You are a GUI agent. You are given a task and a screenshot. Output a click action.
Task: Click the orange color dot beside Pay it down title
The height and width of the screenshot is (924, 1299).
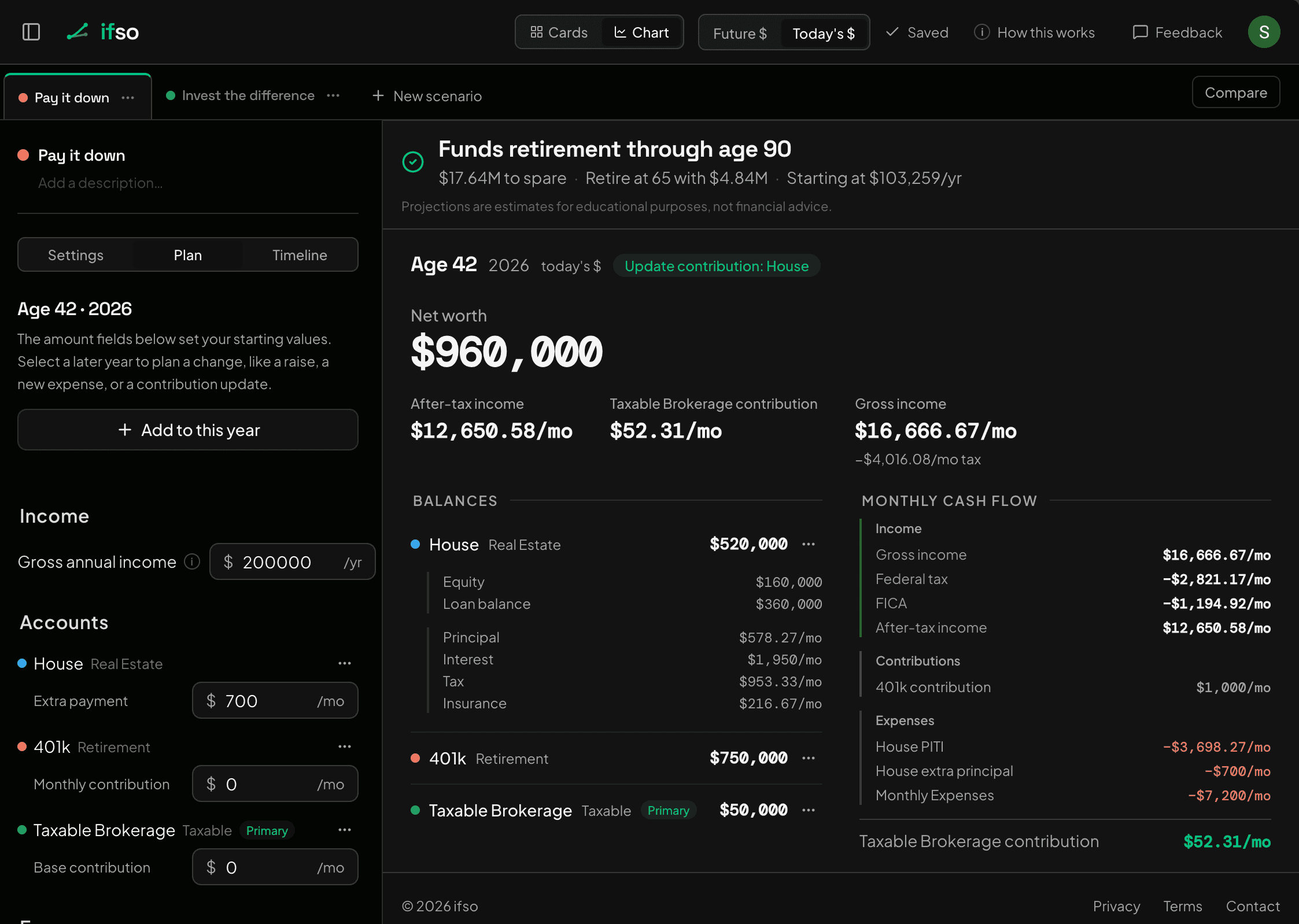(24, 155)
